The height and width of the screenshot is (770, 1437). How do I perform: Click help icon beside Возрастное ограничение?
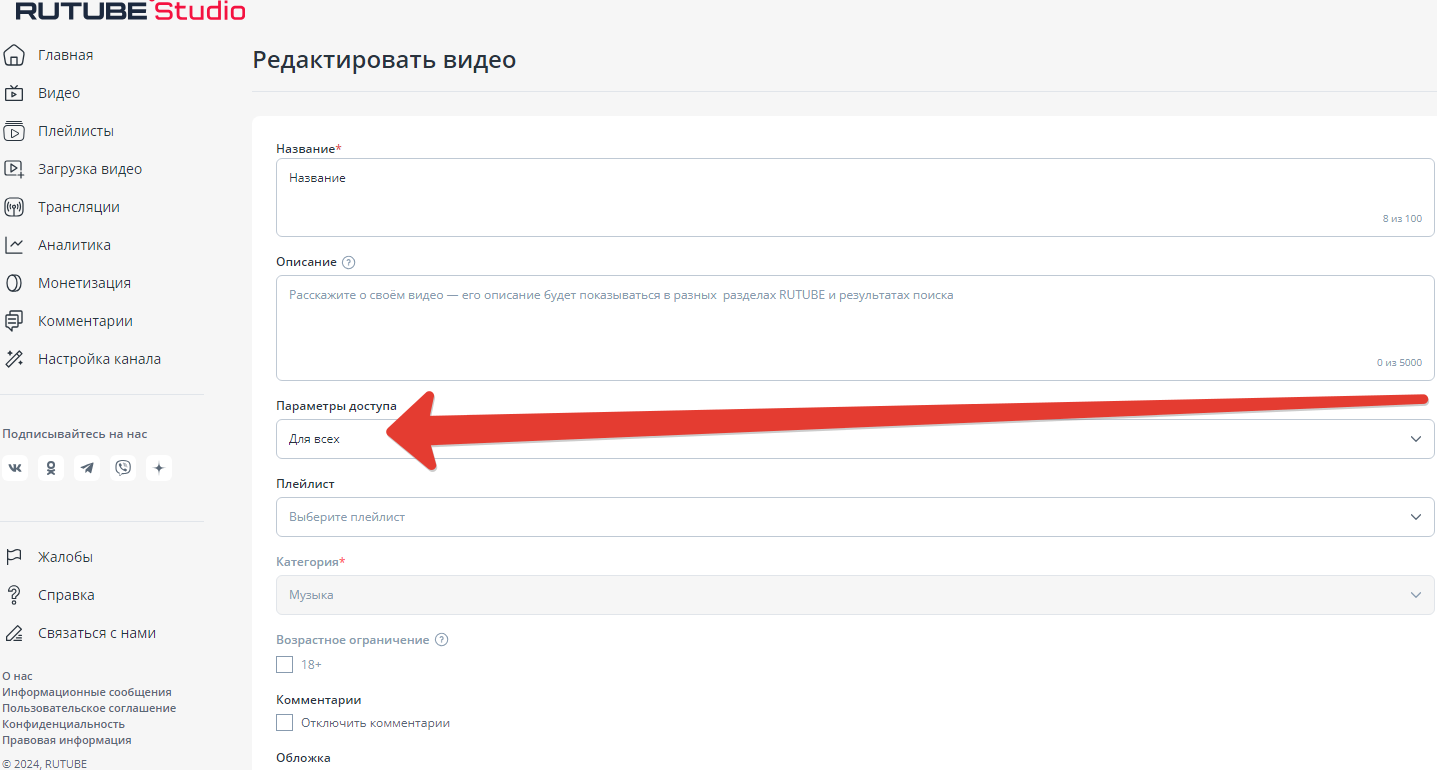[x=441, y=640]
